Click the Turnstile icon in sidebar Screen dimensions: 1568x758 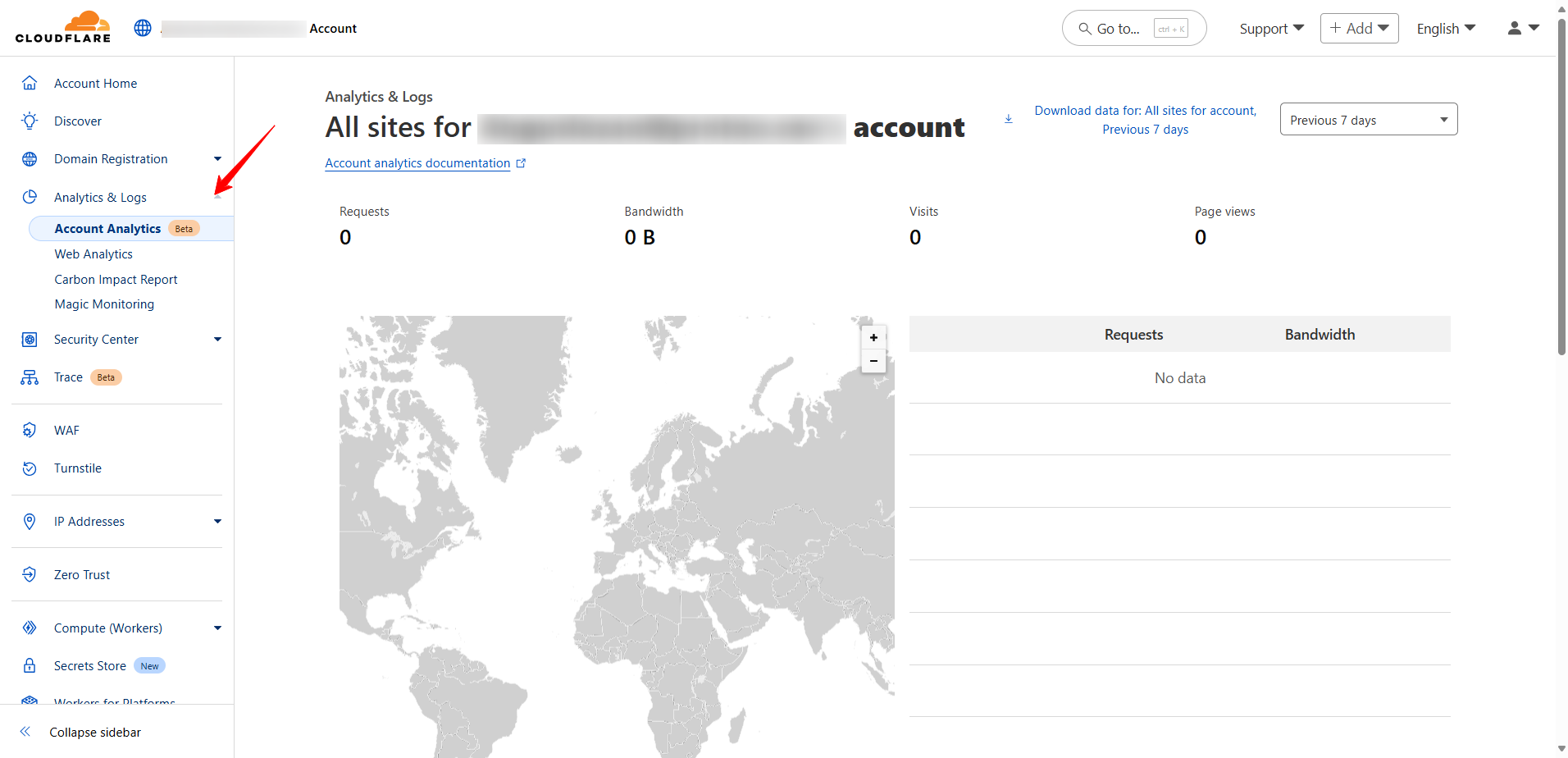(30, 468)
